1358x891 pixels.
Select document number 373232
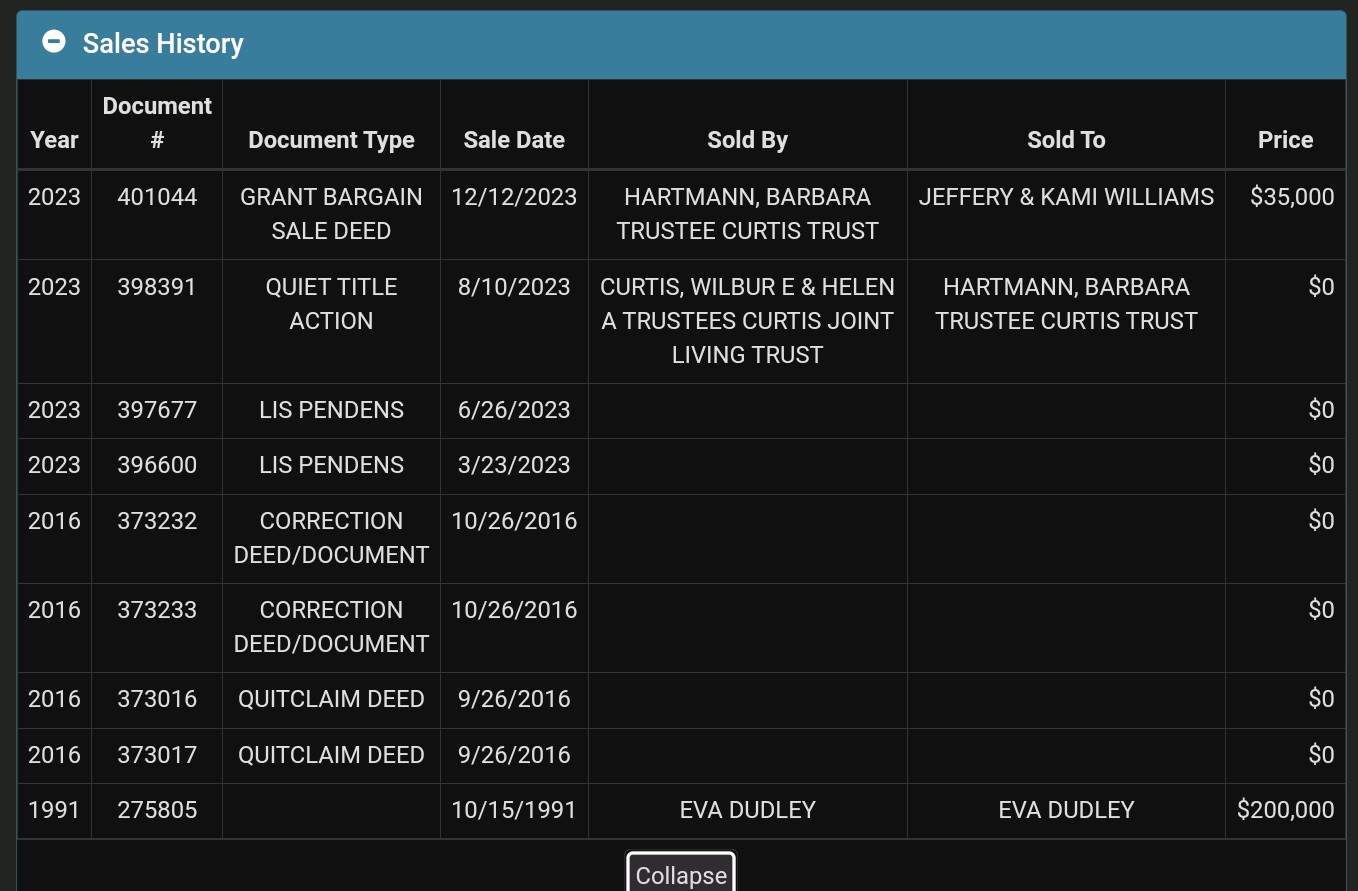tap(157, 521)
